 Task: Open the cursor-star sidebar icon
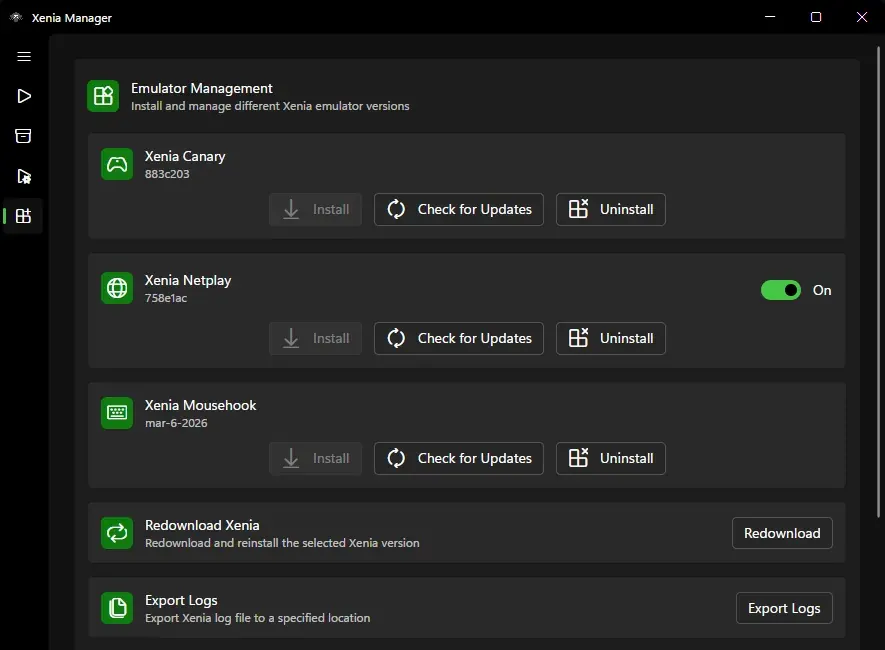click(x=24, y=177)
